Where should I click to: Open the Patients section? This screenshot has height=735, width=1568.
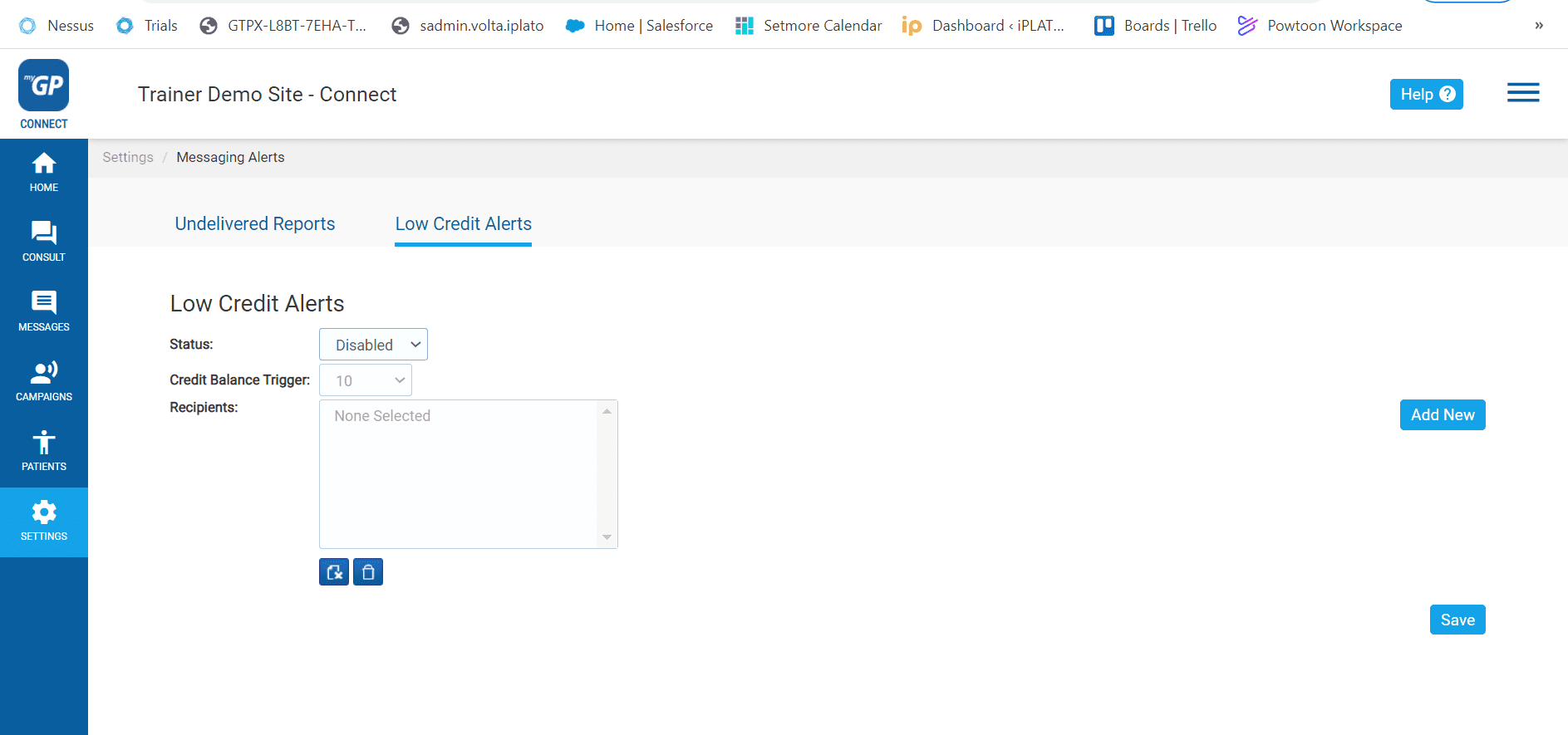tap(44, 452)
